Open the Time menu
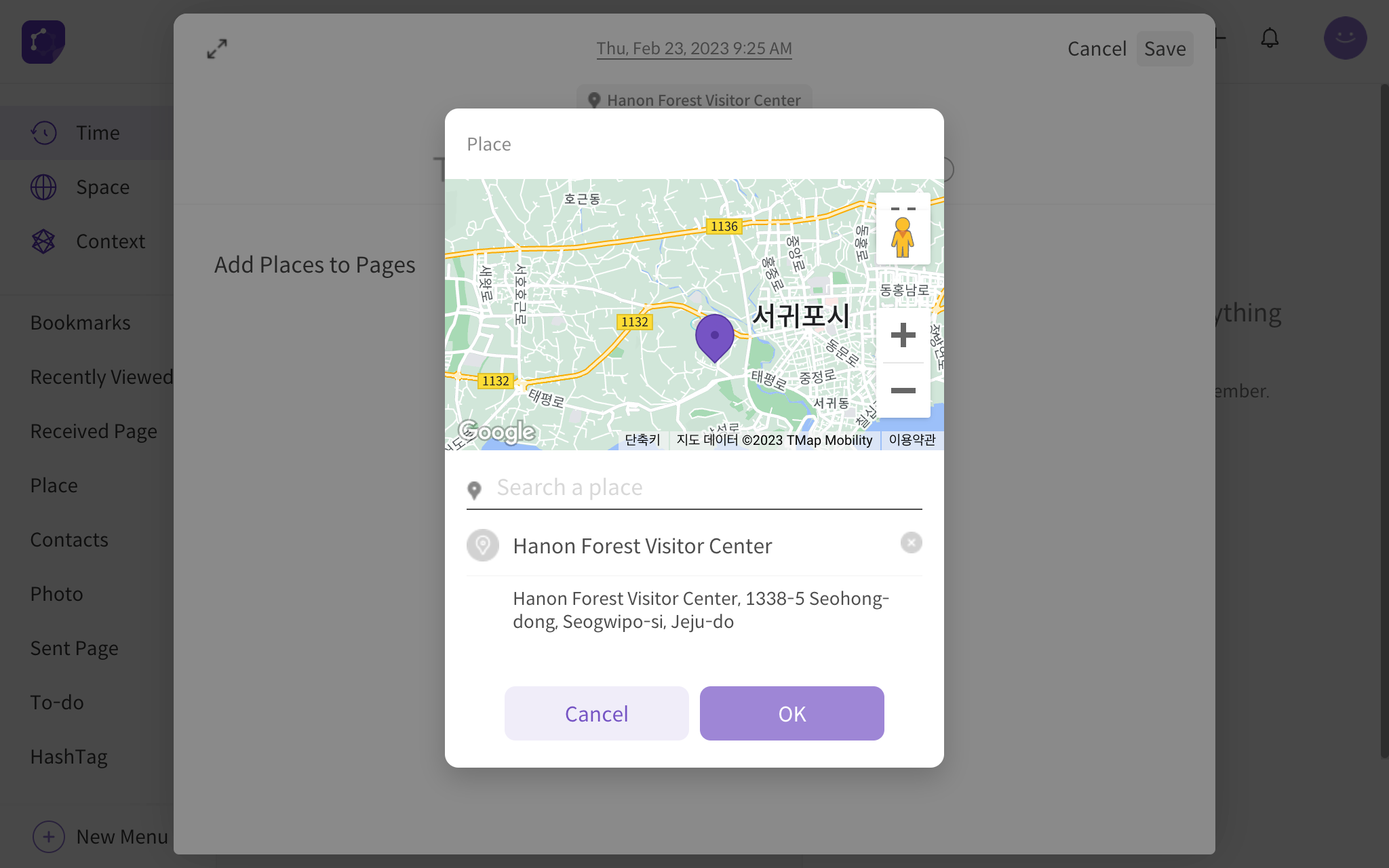 coord(98,133)
